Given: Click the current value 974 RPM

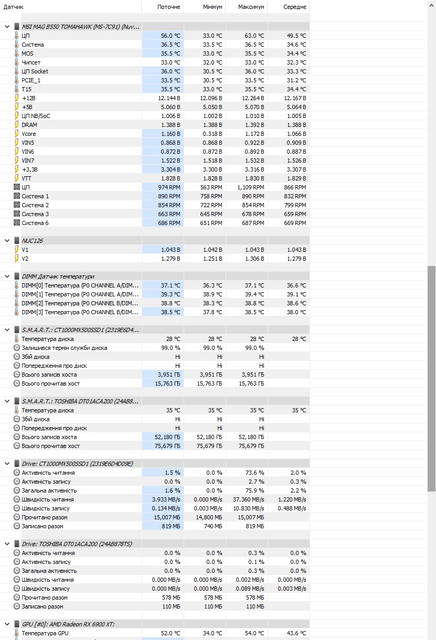Looking at the screenshot, I should tap(169, 187).
